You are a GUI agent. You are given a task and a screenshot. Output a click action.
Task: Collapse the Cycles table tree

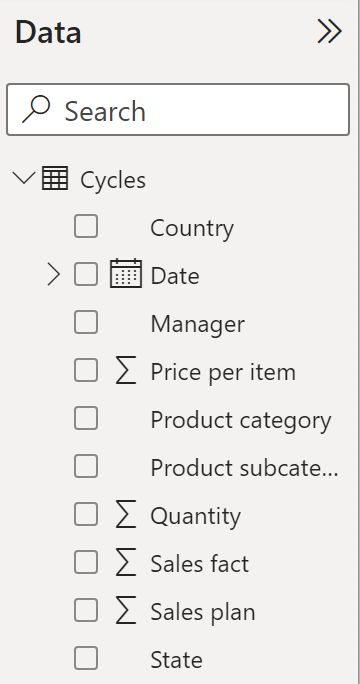tap(24, 178)
